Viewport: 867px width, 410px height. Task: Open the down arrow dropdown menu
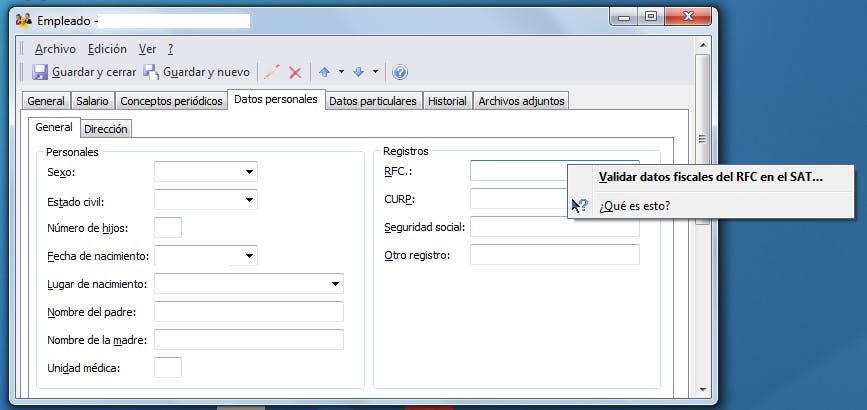375,72
